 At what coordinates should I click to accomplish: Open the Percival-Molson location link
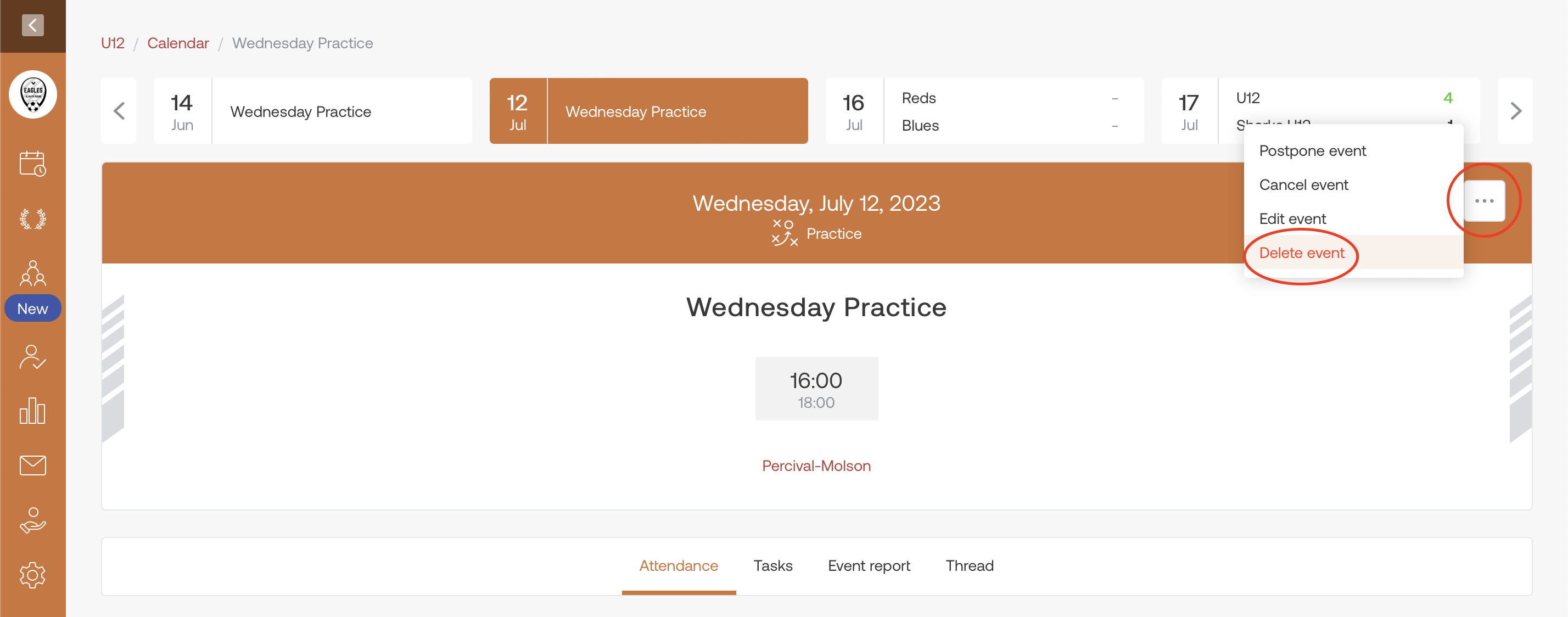point(816,465)
